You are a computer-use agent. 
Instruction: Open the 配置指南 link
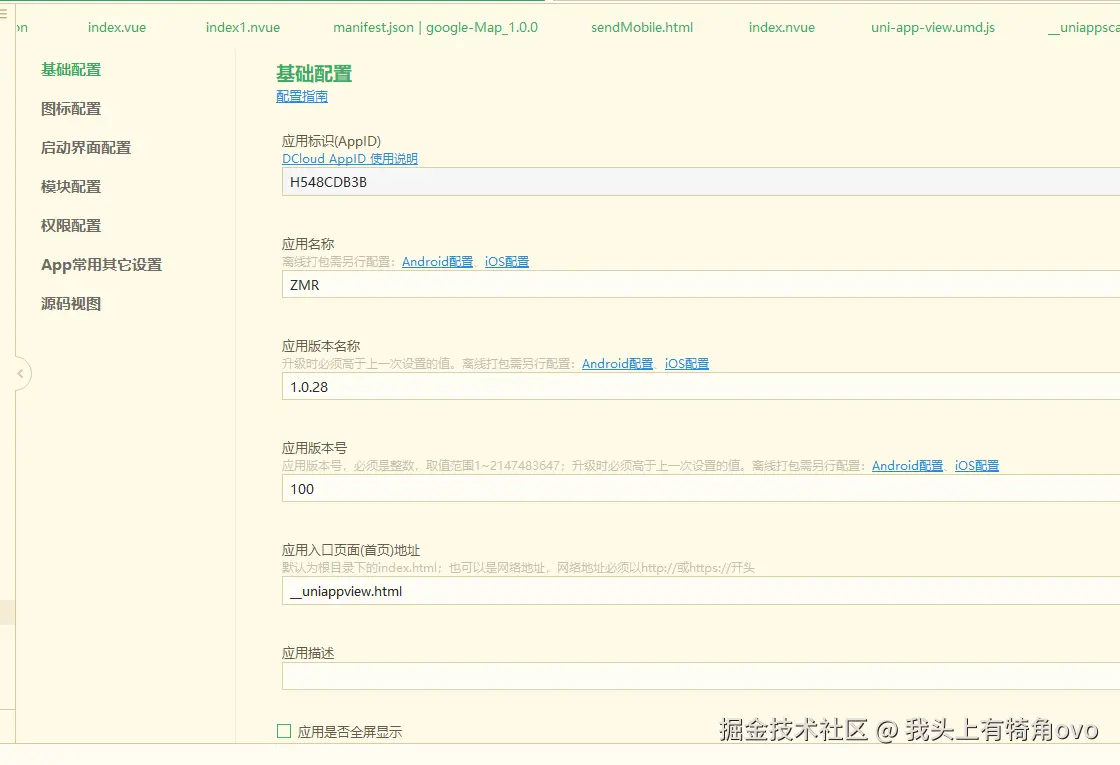(301, 96)
